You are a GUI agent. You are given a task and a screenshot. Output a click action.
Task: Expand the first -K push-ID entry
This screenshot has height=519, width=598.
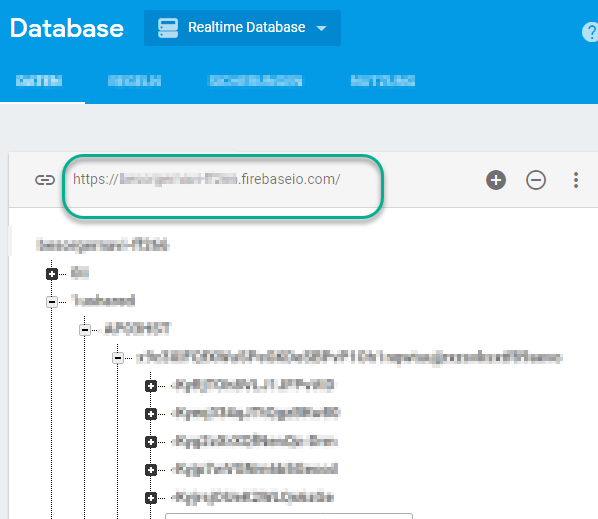pyautogui.click(x=151, y=386)
